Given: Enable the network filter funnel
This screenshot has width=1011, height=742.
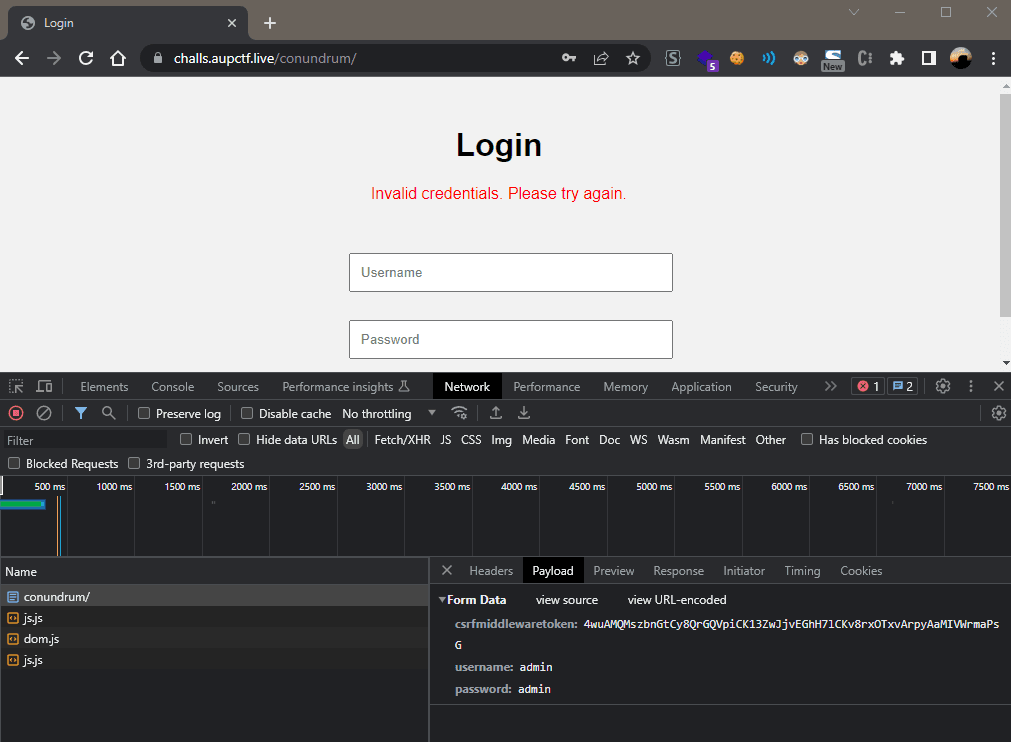Looking at the screenshot, I should (81, 413).
